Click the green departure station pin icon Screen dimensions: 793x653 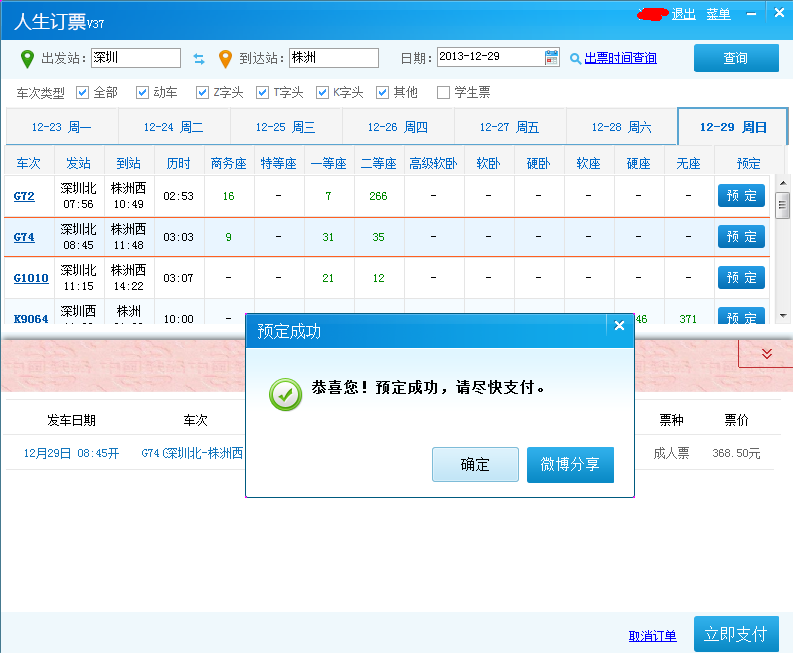coord(27,59)
